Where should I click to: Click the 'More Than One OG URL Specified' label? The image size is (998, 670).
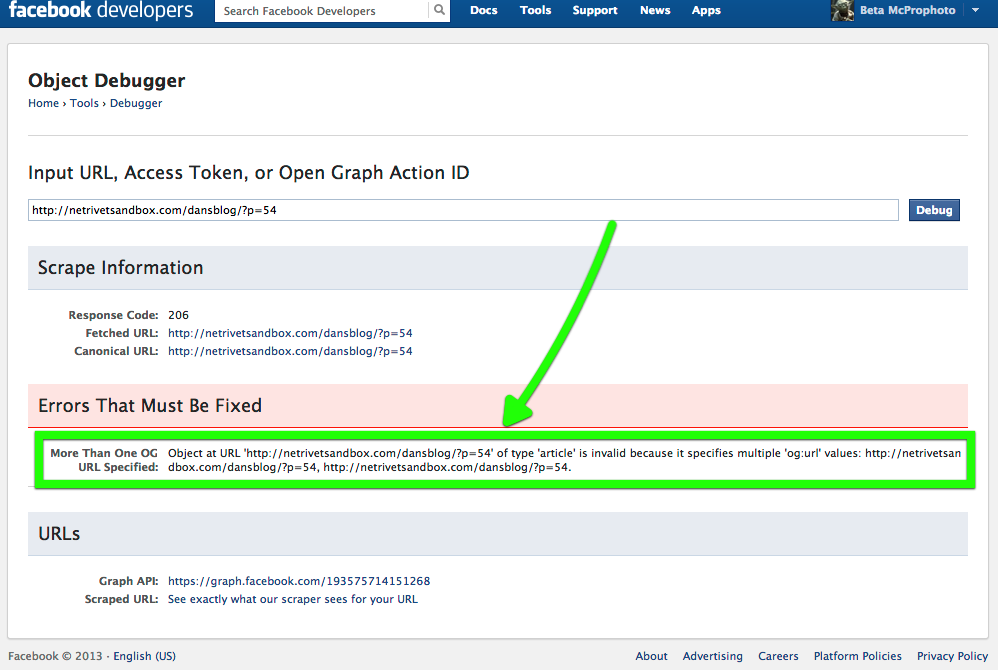[104, 460]
